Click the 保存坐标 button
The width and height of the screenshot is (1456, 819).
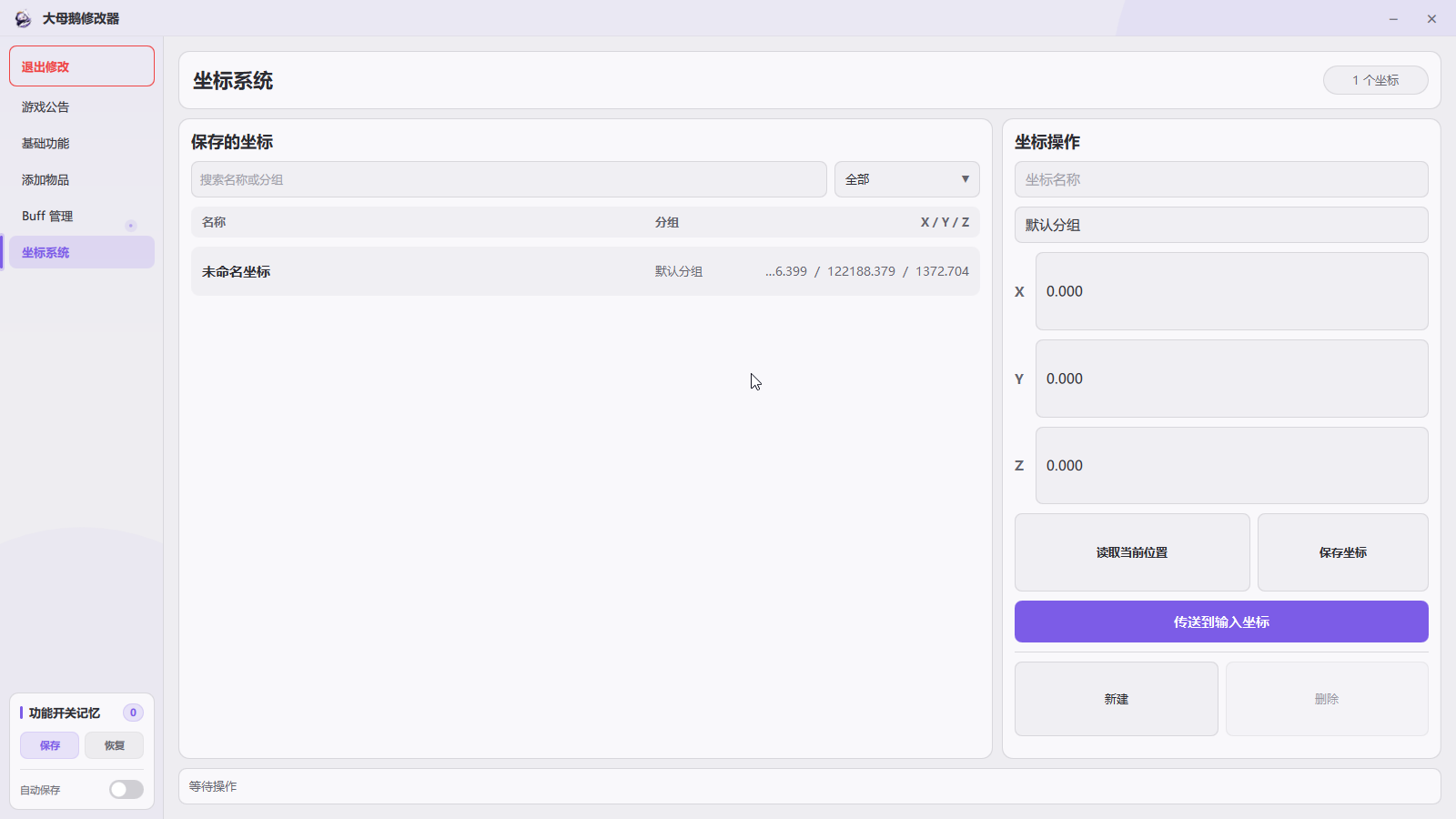(1342, 552)
